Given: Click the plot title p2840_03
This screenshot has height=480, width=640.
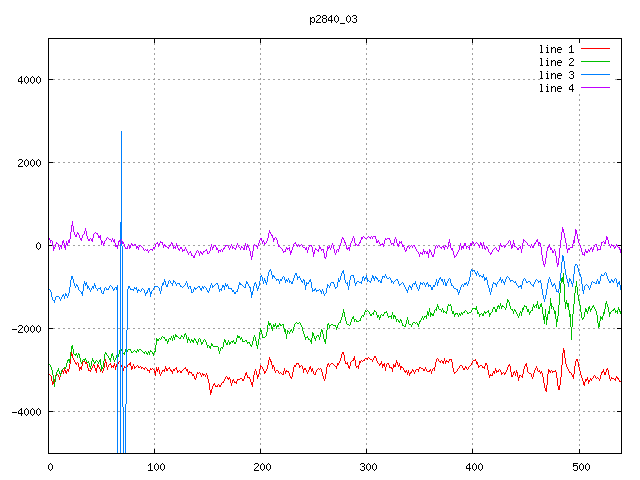Looking at the screenshot, I should coord(333,19).
